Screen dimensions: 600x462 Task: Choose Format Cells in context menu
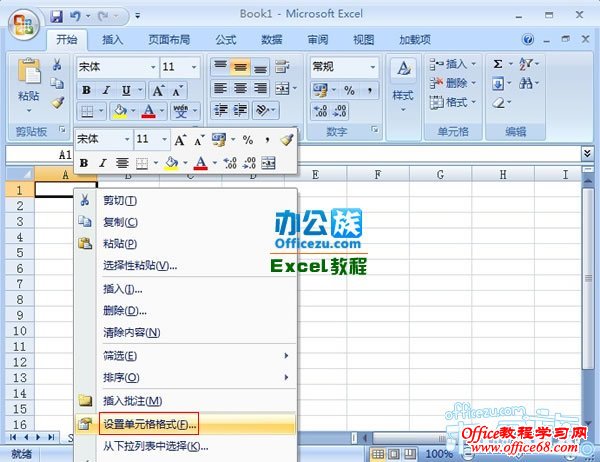(x=186, y=424)
